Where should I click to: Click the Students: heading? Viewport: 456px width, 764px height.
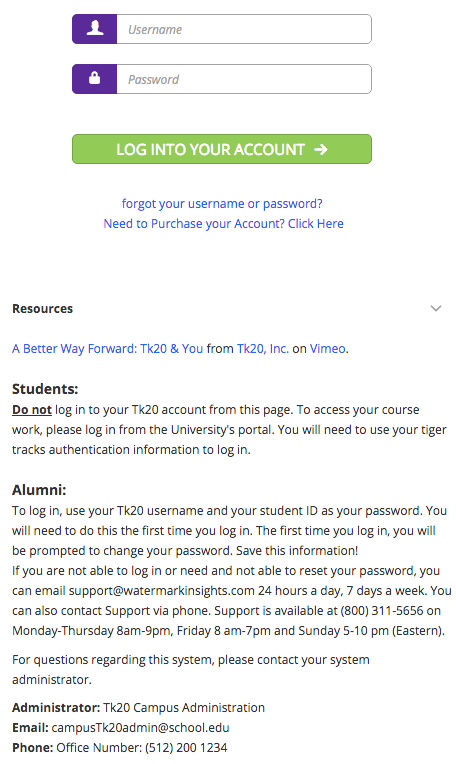coord(45,389)
